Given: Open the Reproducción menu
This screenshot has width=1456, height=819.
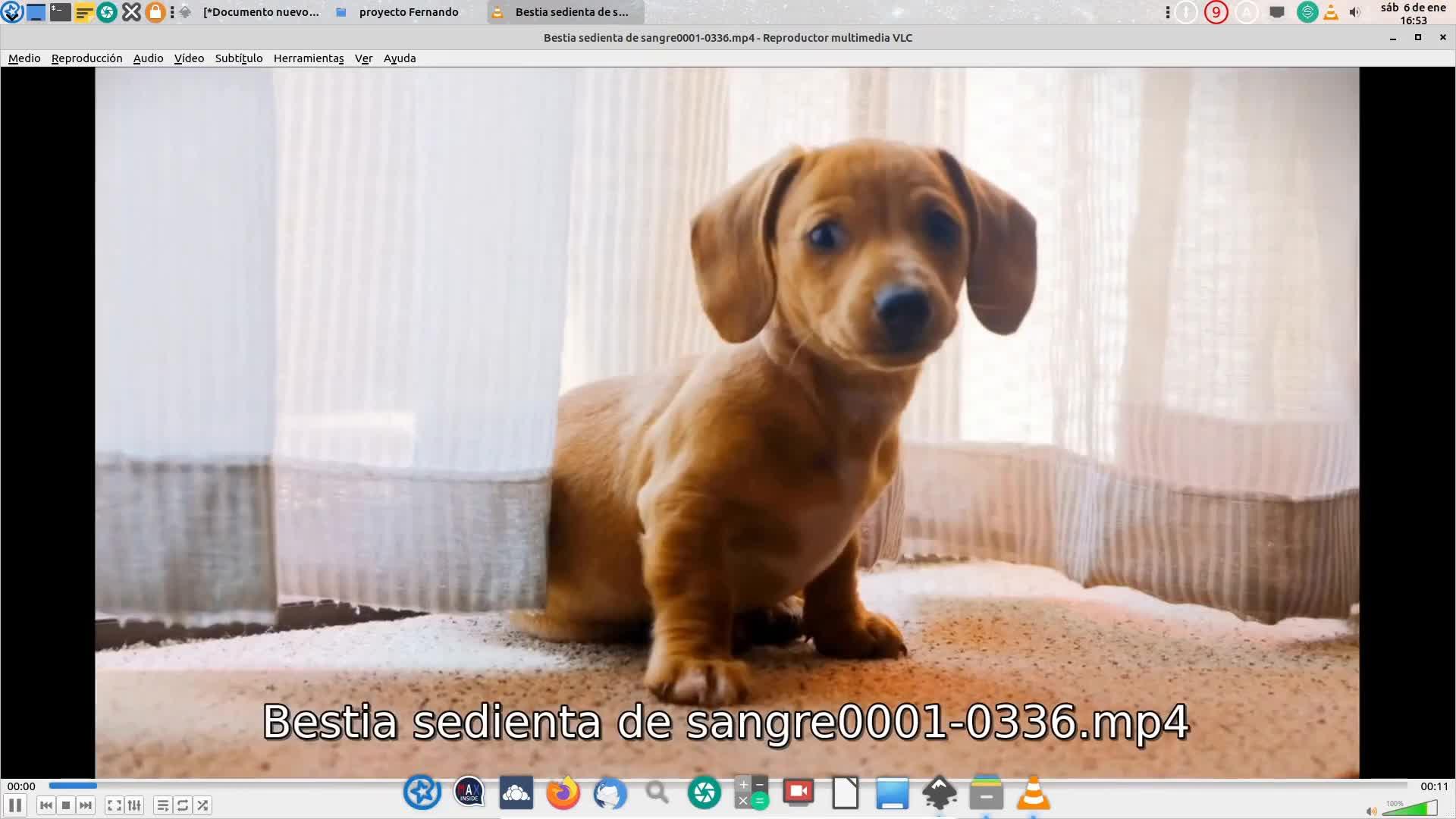Looking at the screenshot, I should pos(86,58).
